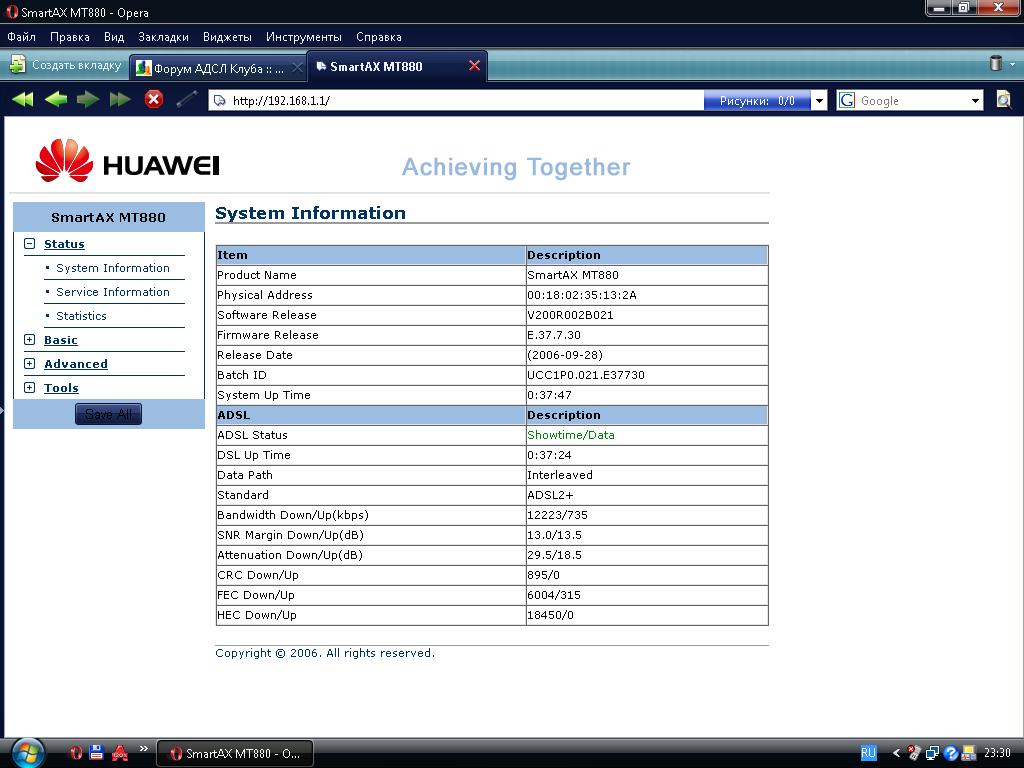Click the 13.0/13.5 SNR margin value
Viewport: 1024px width, 768px height.
pyautogui.click(x=554, y=535)
